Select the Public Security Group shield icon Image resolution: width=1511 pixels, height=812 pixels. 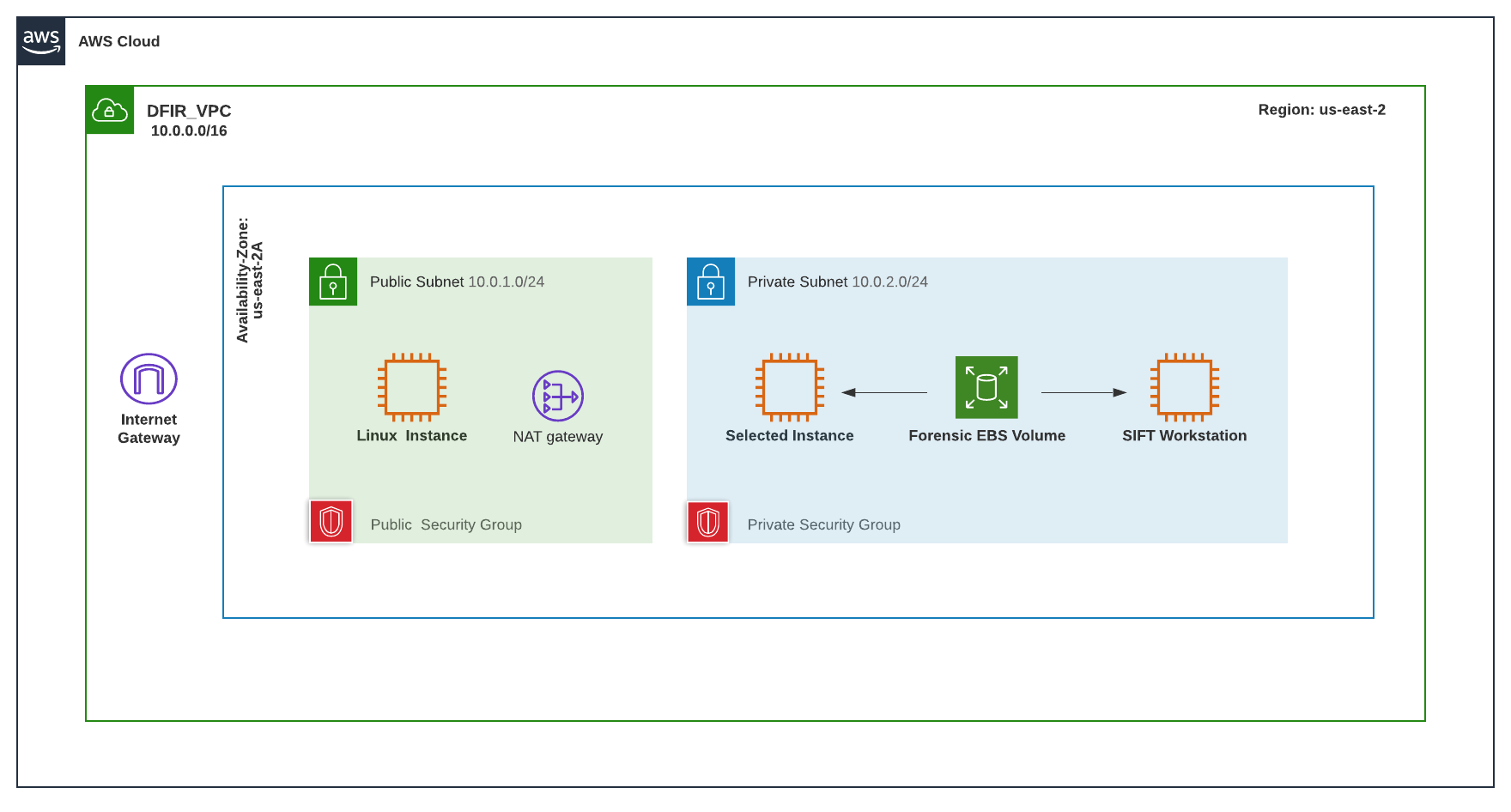pos(331,521)
